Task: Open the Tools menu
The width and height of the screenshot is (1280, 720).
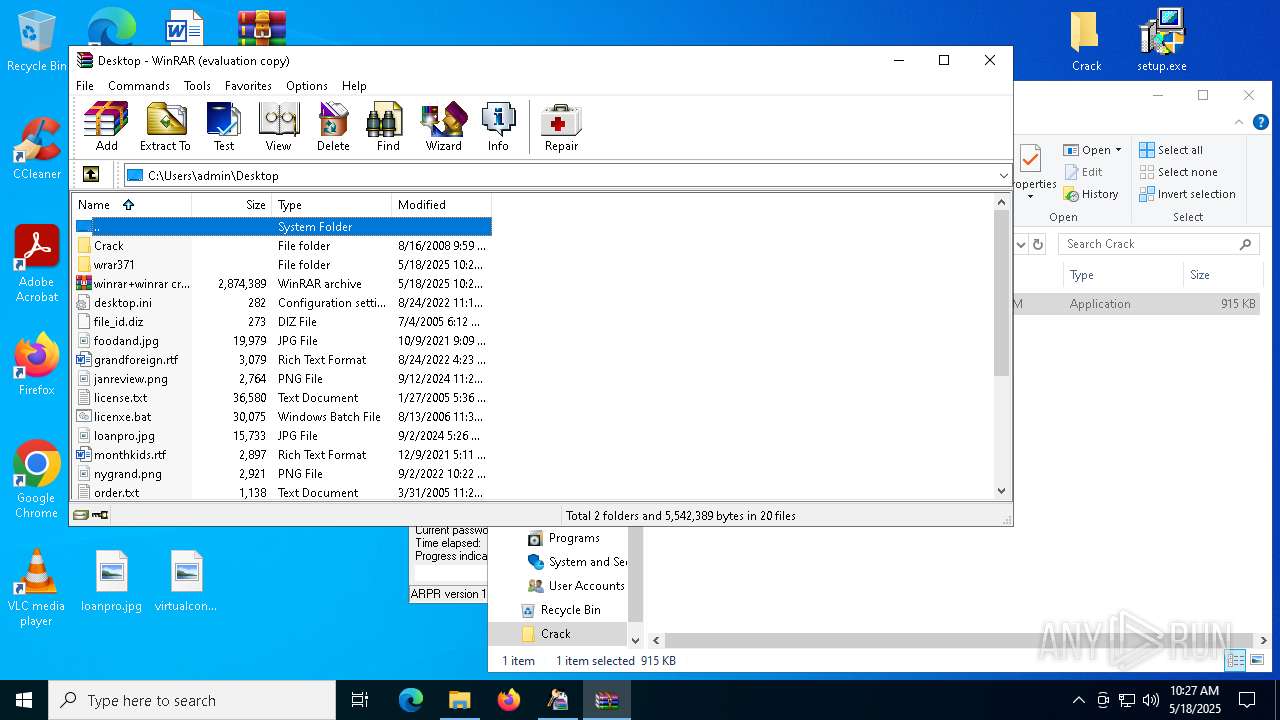Action: 197,86
